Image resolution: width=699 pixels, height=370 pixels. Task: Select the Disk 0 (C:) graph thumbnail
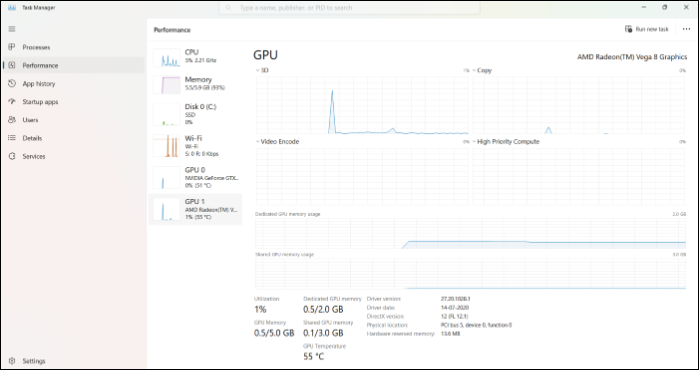tap(167, 114)
